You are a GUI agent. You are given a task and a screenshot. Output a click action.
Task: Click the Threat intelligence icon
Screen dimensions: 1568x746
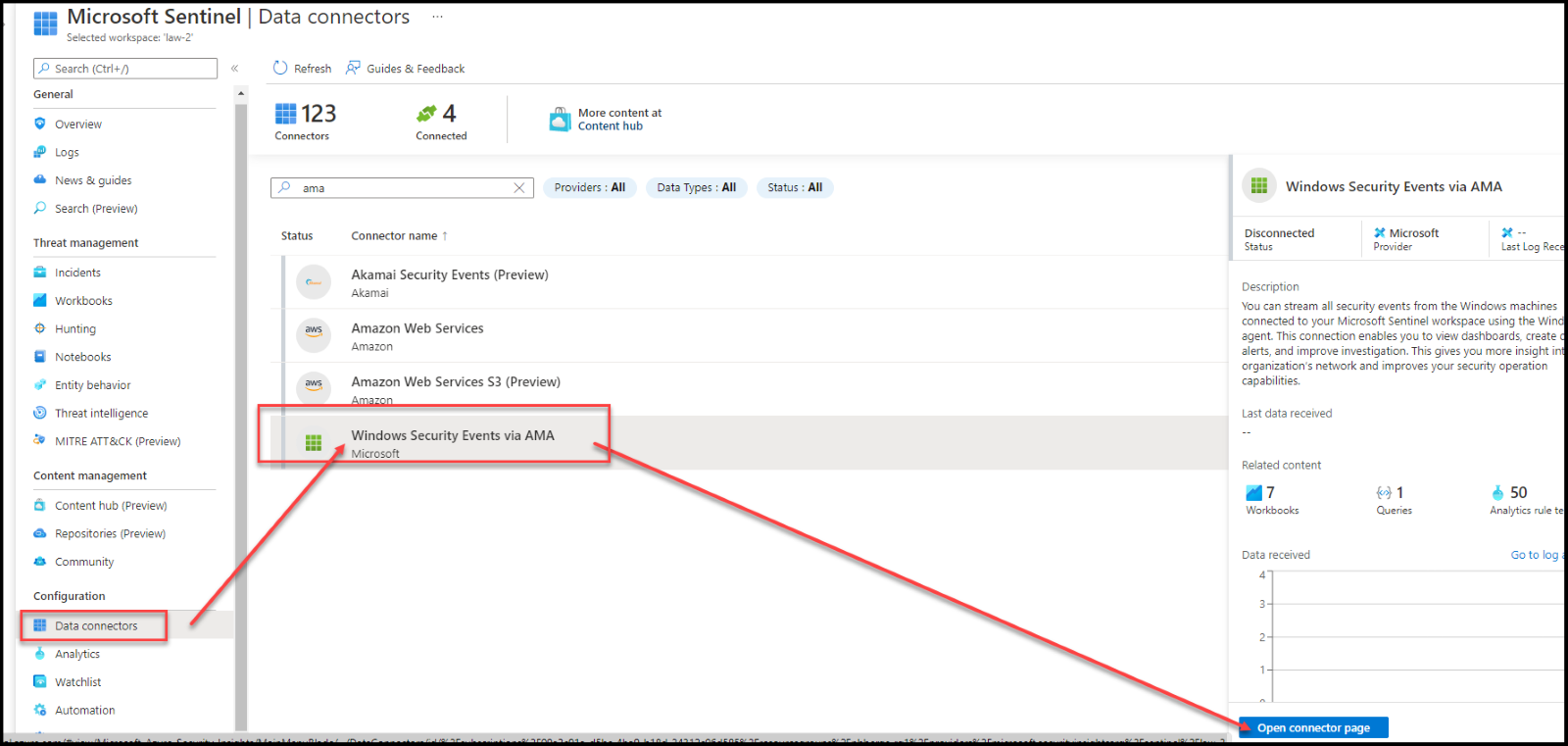[40, 413]
